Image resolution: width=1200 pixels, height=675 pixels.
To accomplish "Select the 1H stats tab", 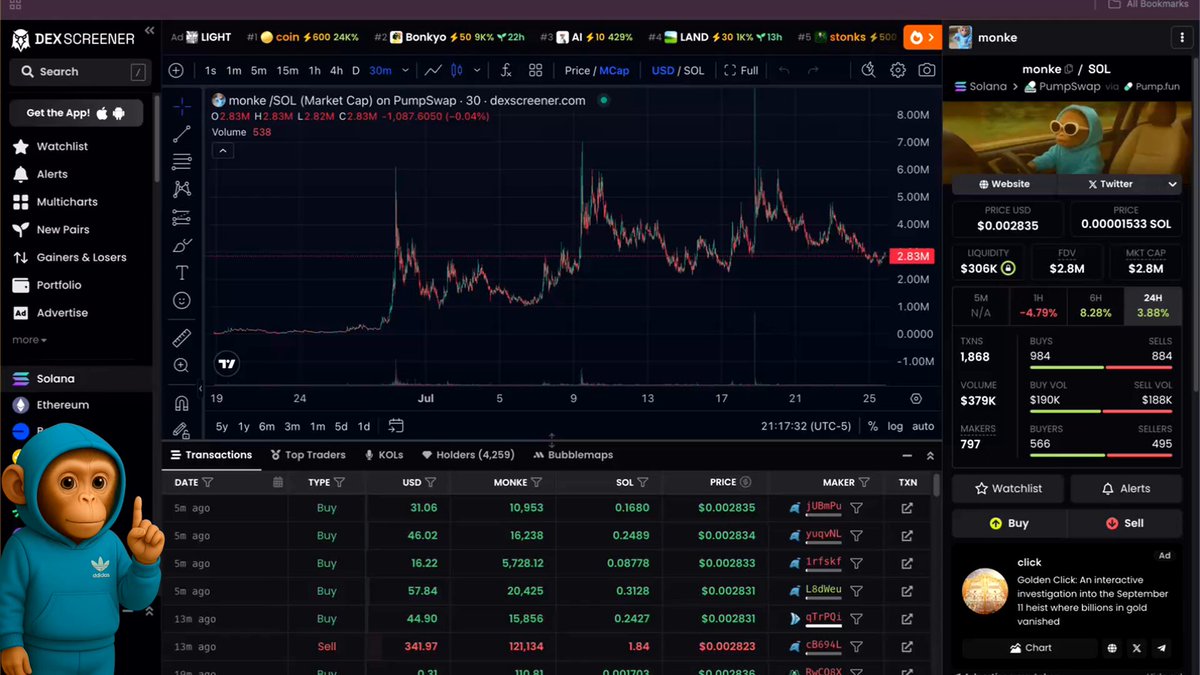I will tap(1038, 305).
